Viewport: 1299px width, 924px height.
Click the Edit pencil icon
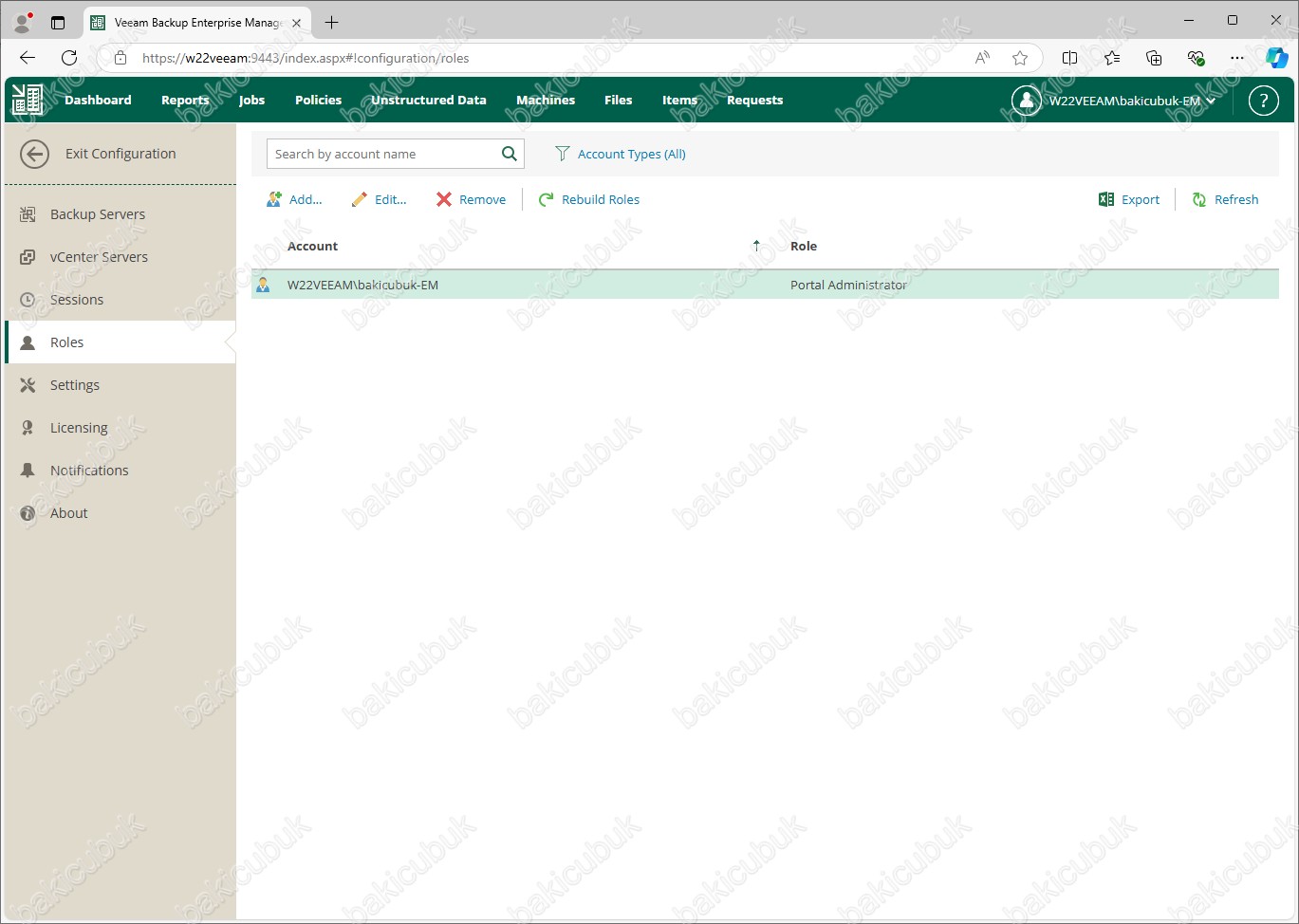click(x=359, y=199)
